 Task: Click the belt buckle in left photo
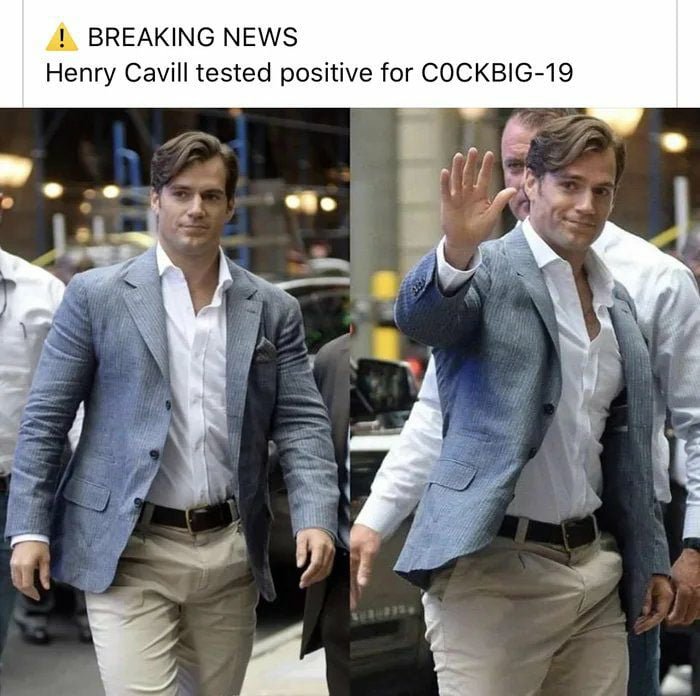tap(193, 519)
